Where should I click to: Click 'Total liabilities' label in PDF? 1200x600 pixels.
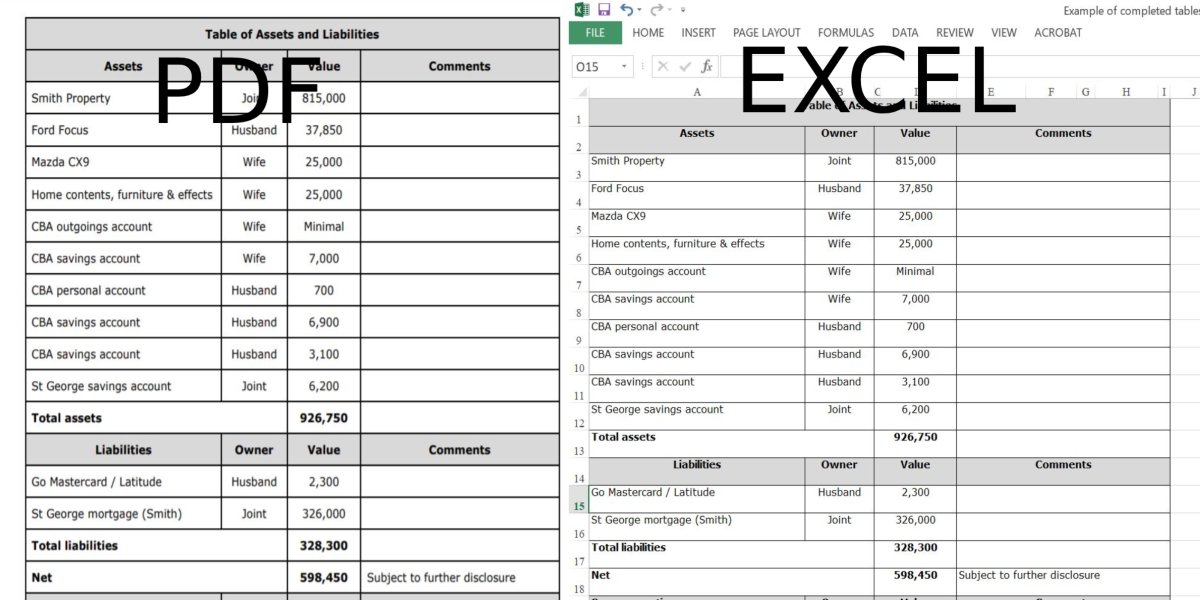pos(74,546)
